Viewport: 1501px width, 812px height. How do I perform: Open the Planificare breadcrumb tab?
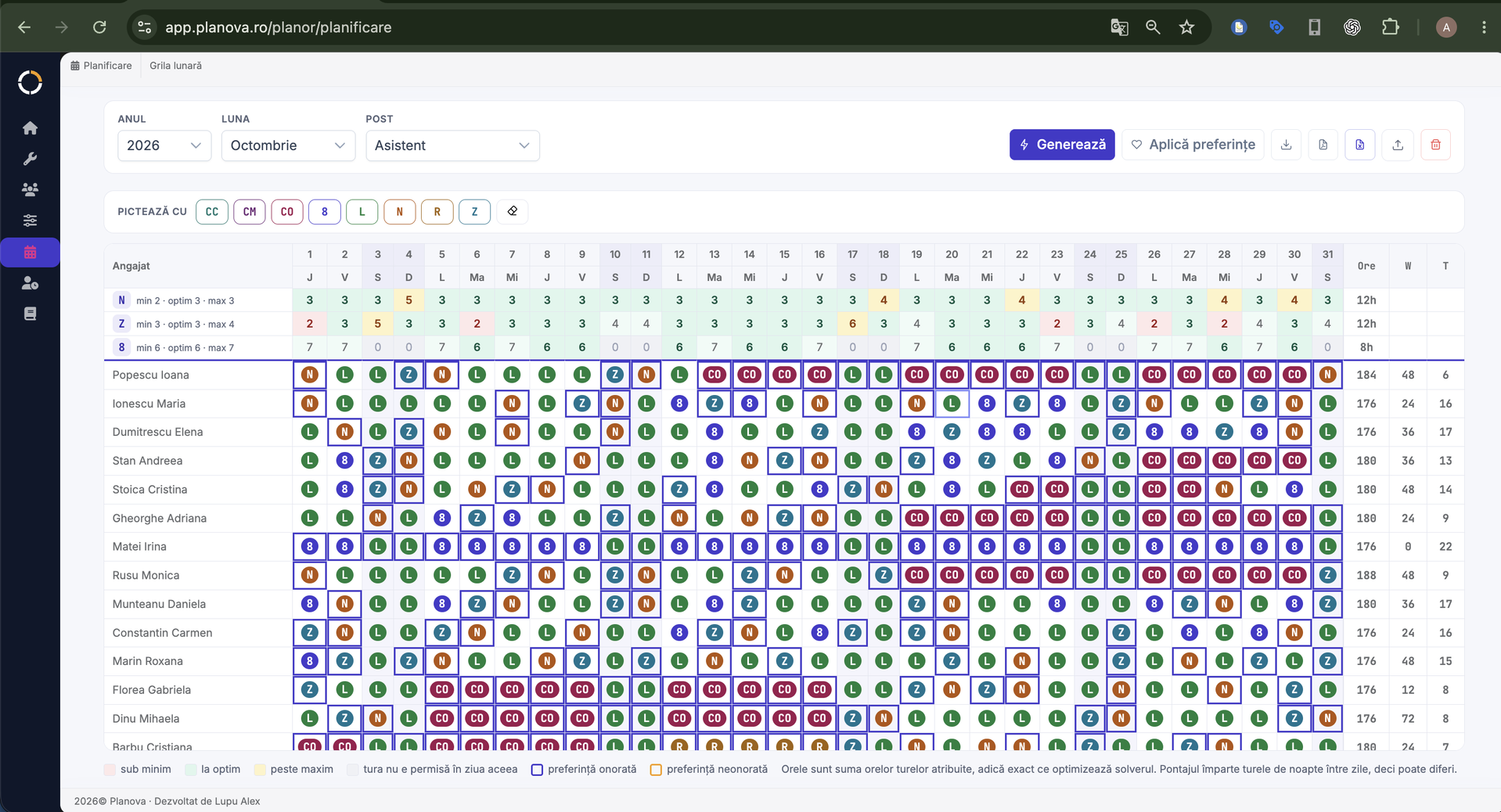[101, 66]
